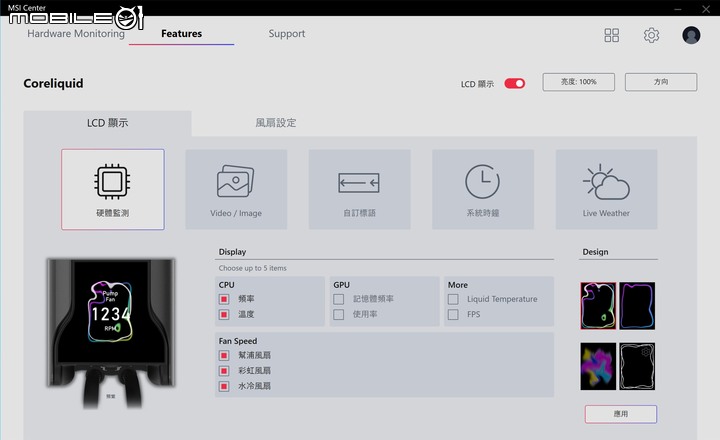Go to the Support tab
The height and width of the screenshot is (440, 720).
(287, 34)
